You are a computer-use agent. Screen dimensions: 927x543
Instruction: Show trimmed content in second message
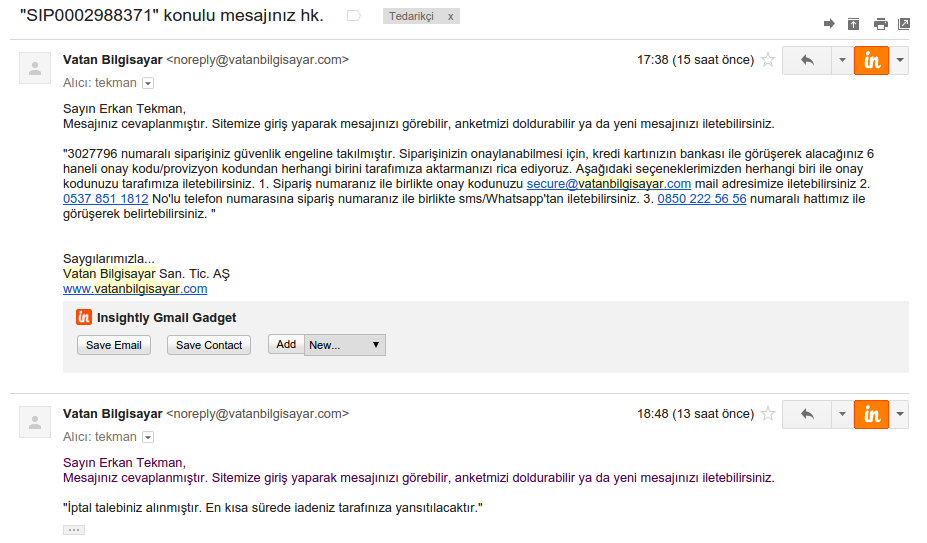point(74,530)
